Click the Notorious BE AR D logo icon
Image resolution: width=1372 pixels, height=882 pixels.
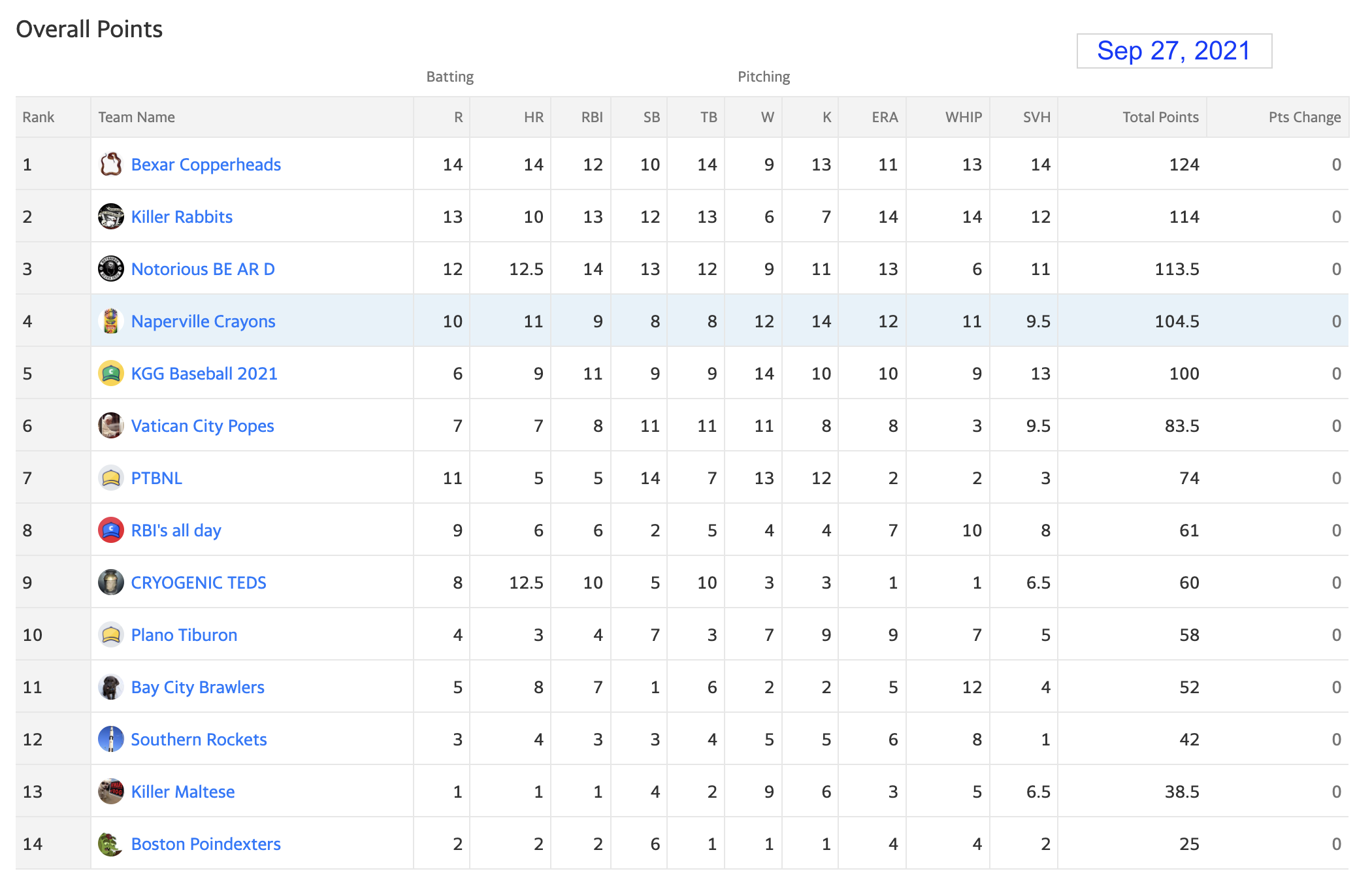[111, 269]
